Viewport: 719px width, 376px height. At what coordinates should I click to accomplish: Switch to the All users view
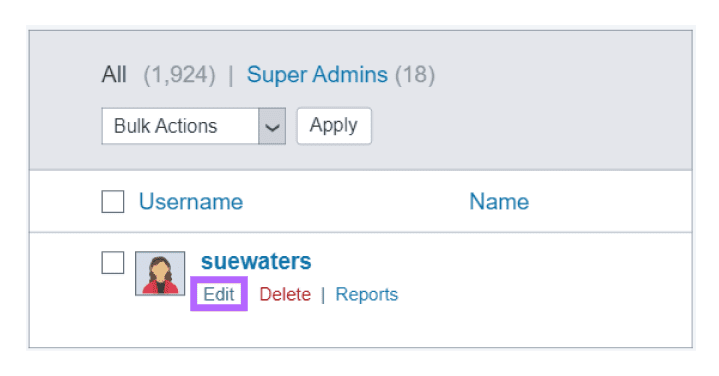[114, 74]
